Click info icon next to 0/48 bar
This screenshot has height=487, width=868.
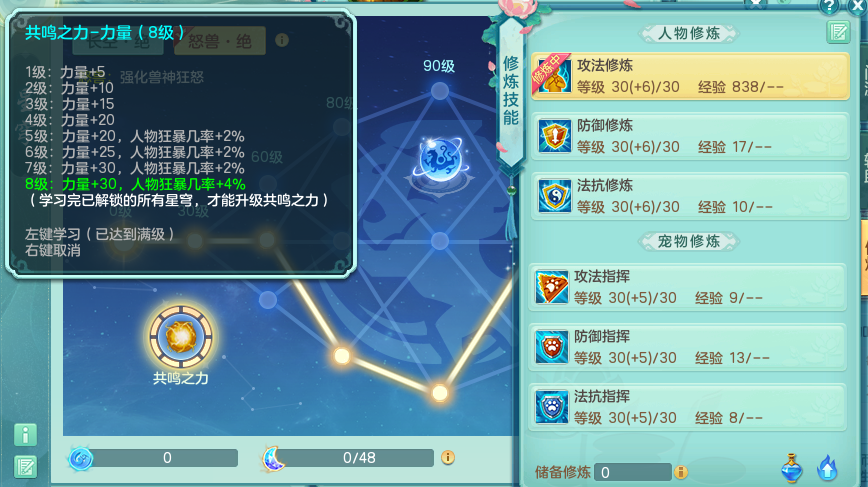click(x=448, y=458)
